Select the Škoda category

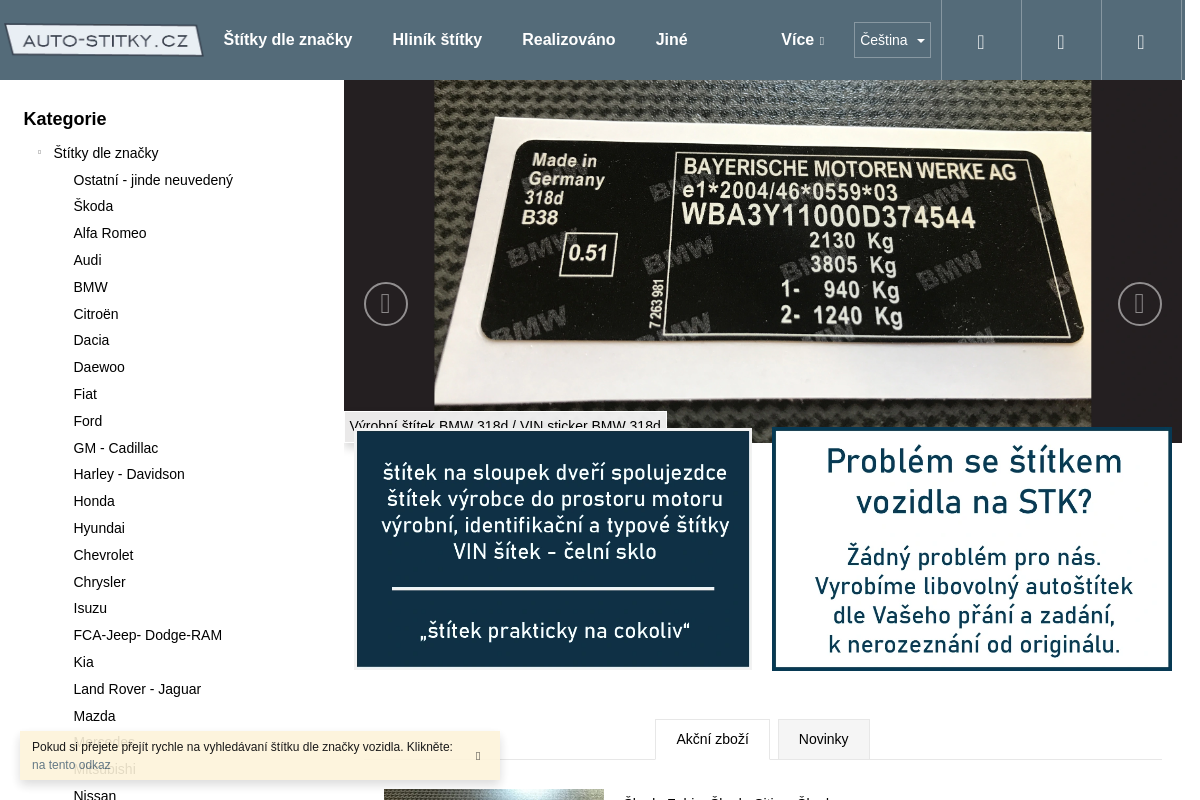(x=93, y=206)
